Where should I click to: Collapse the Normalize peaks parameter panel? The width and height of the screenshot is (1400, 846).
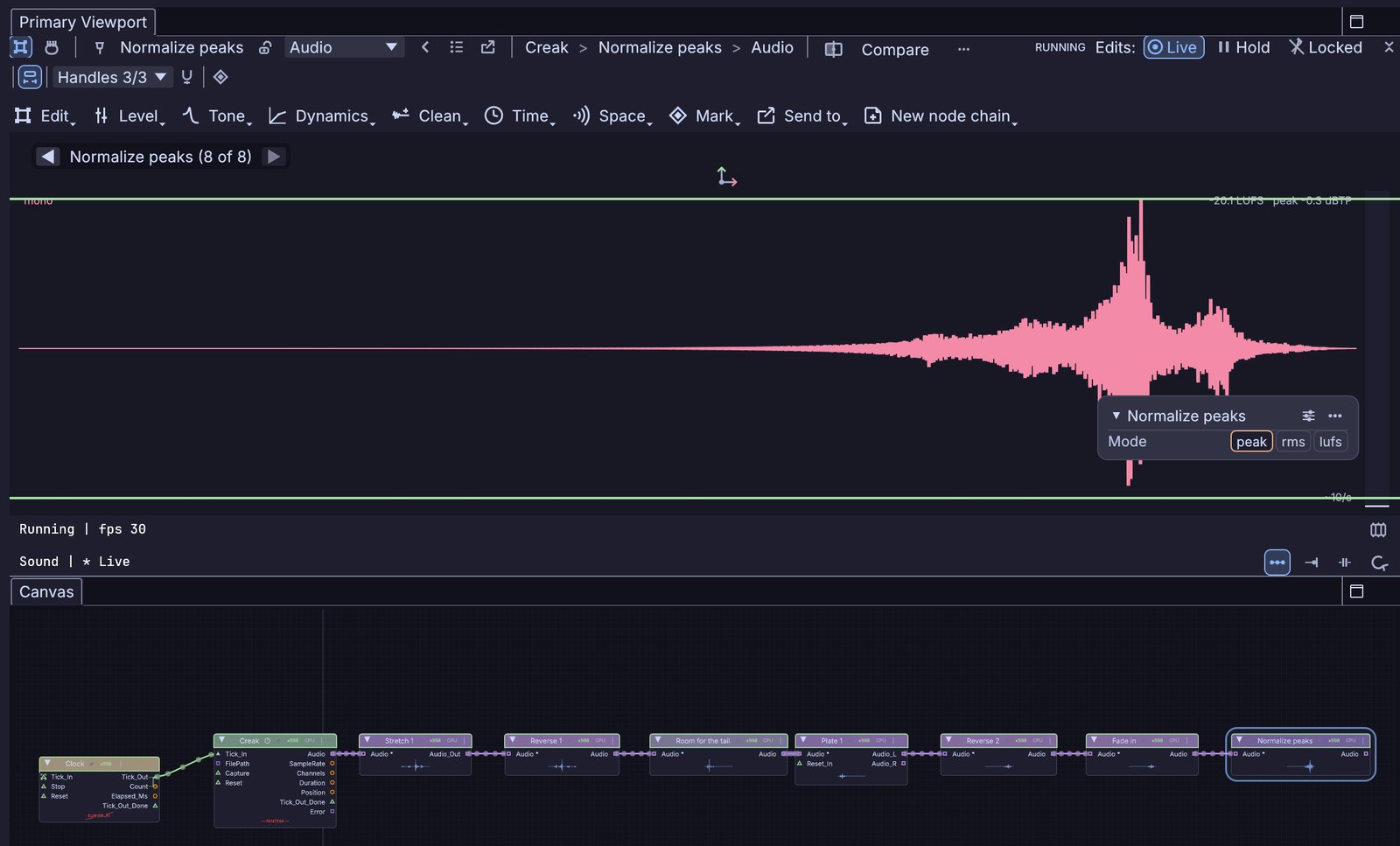click(1116, 416)
